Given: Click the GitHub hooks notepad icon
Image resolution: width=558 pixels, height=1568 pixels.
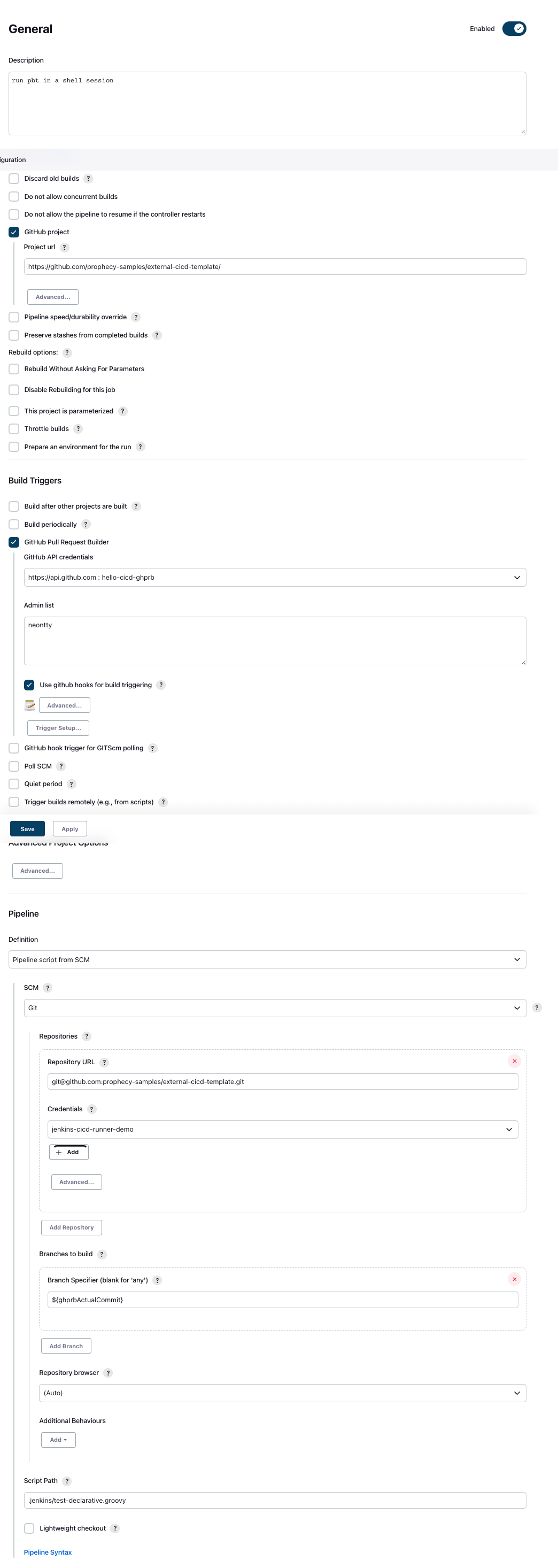Looking at the screenshot, I should point(29,705).
